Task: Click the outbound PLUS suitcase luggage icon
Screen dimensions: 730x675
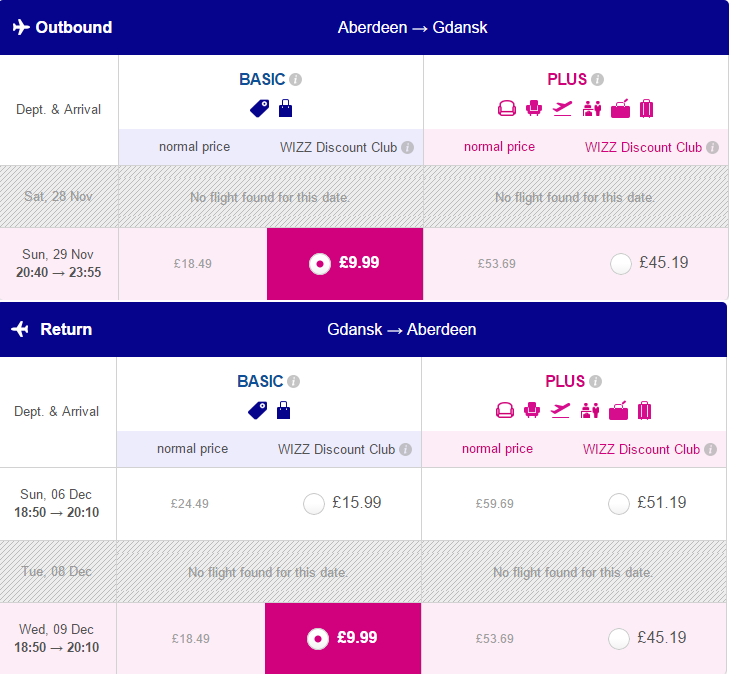Action: tap(646, 108)
